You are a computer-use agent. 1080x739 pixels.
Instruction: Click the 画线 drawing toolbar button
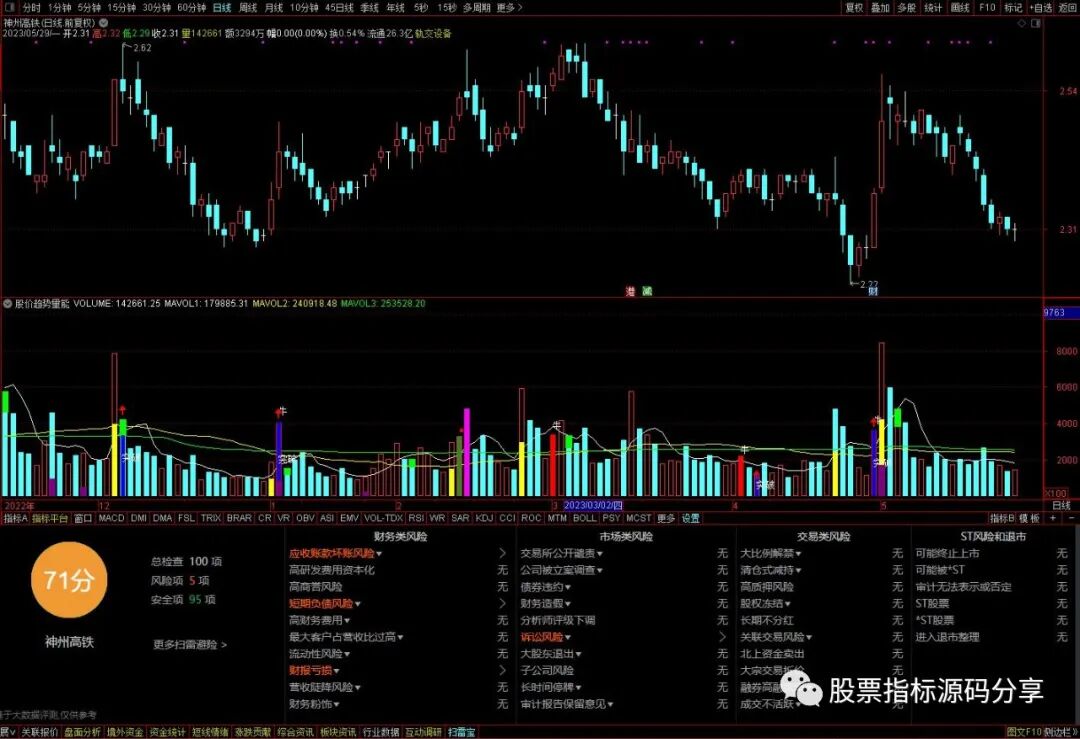[x=960, y=8]
